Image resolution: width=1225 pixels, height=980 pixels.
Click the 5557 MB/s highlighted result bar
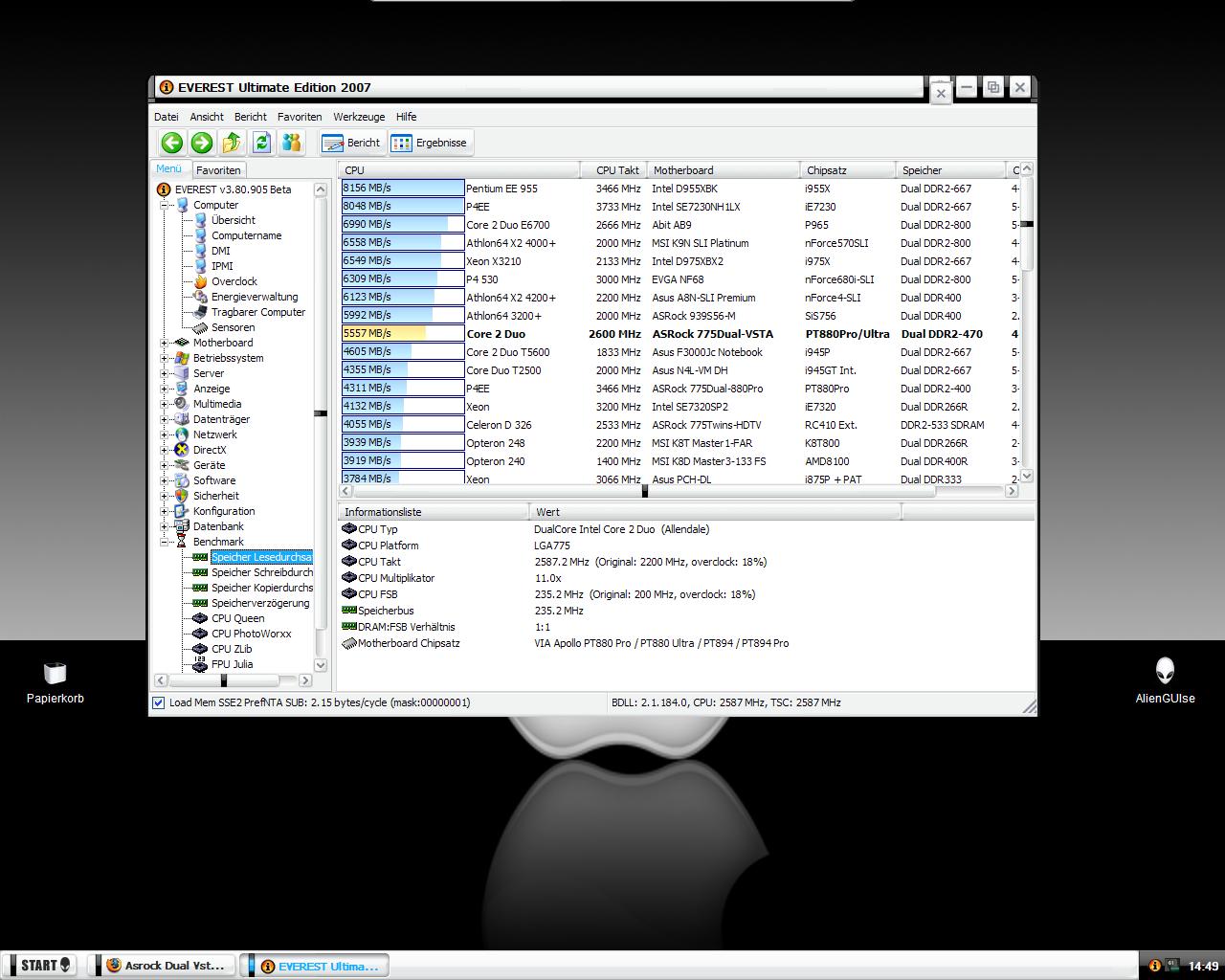click(403, 334)
